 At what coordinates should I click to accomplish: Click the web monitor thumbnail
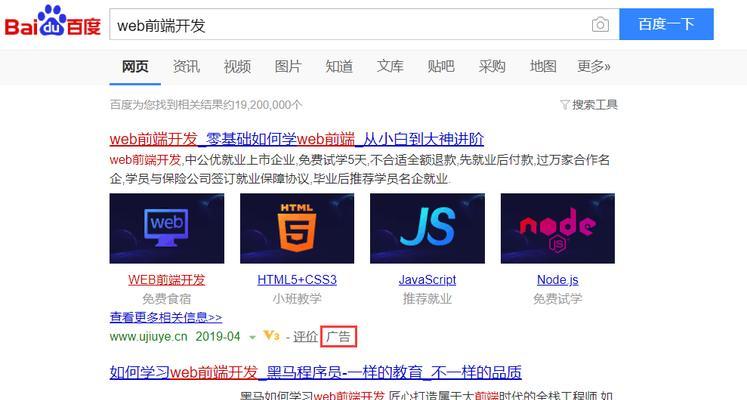click(167, 228)
